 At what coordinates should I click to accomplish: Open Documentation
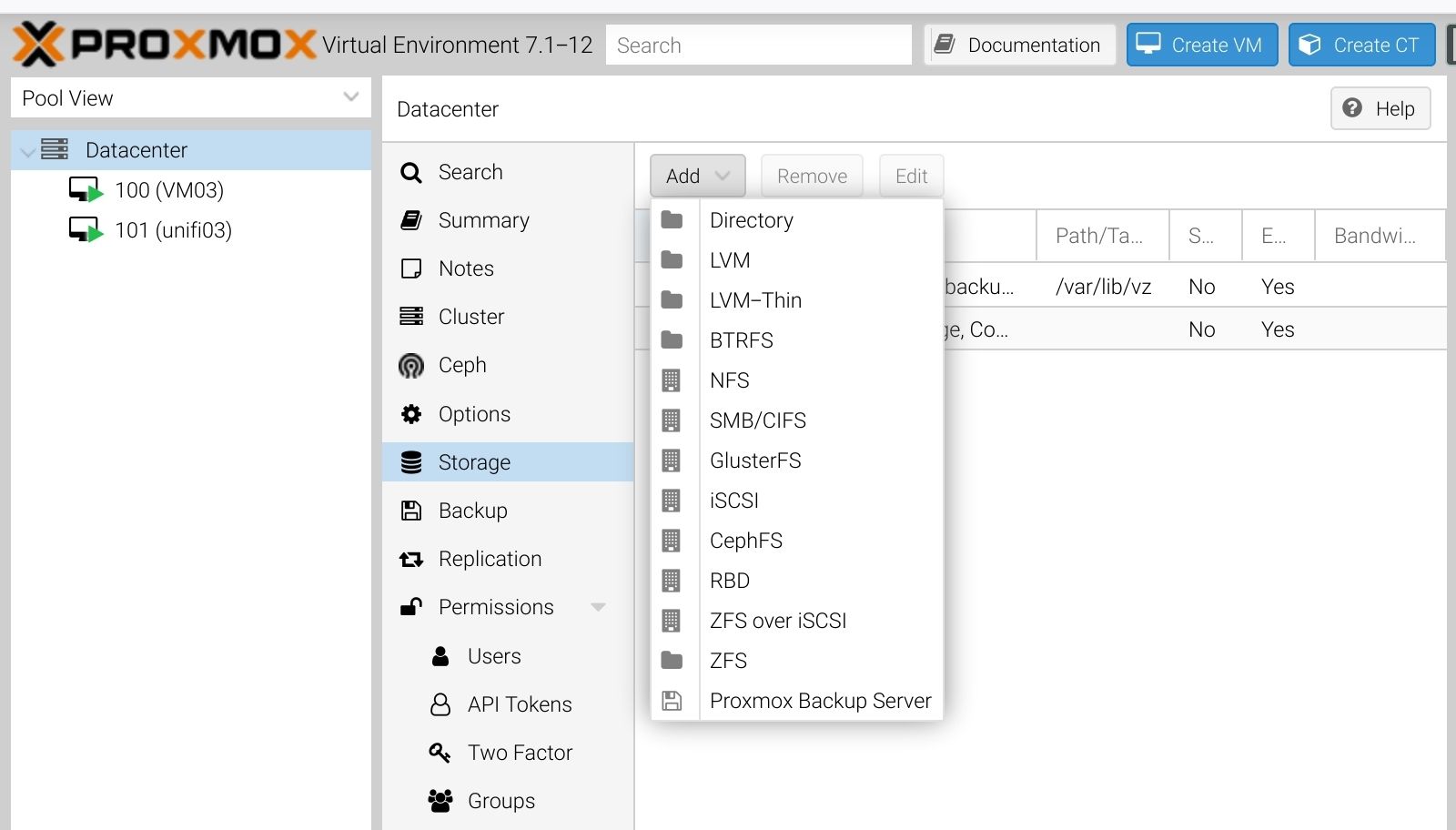(x=1020, y=45)
